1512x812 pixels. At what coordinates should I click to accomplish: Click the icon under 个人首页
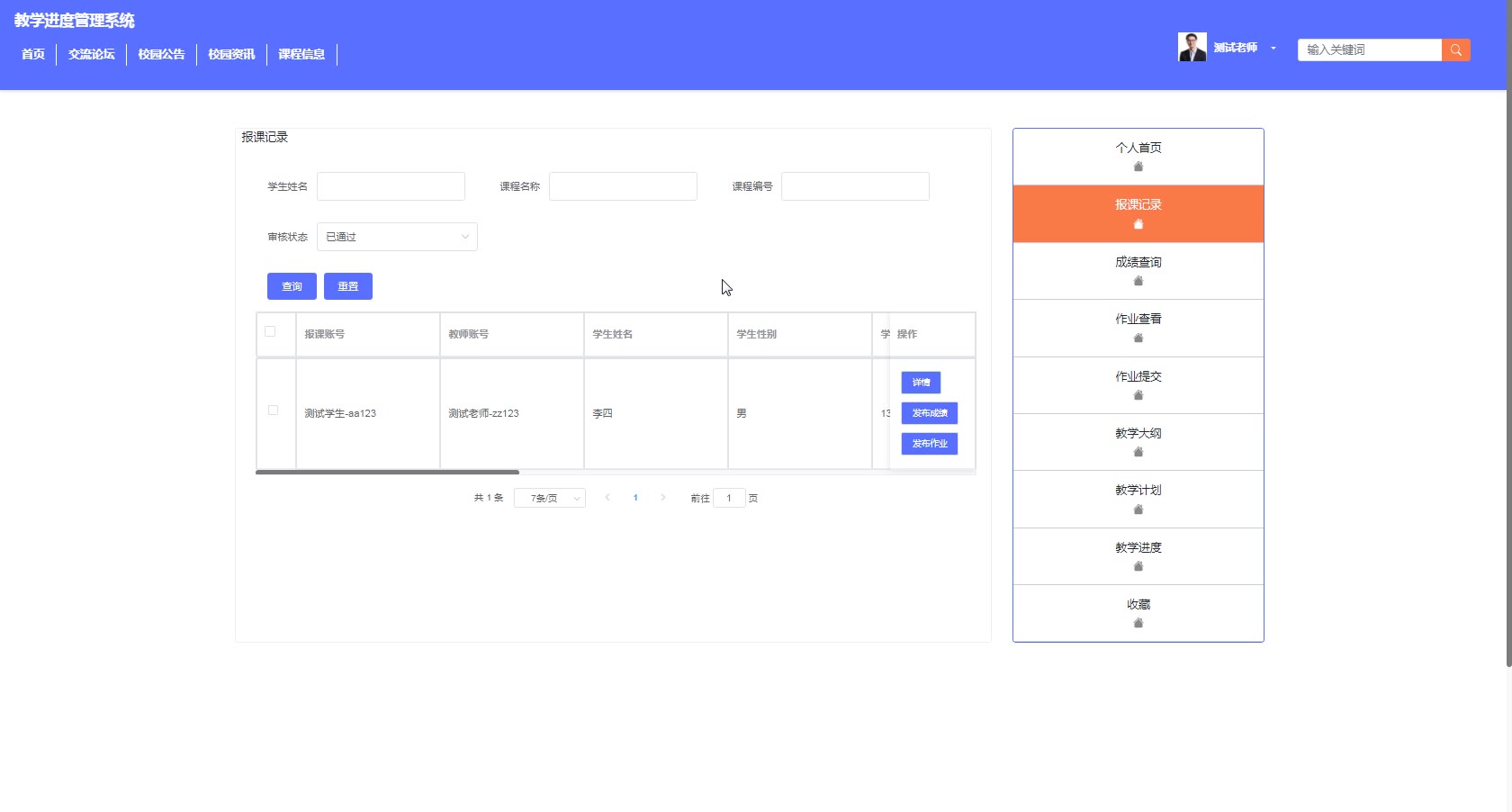pos(1138,167)
